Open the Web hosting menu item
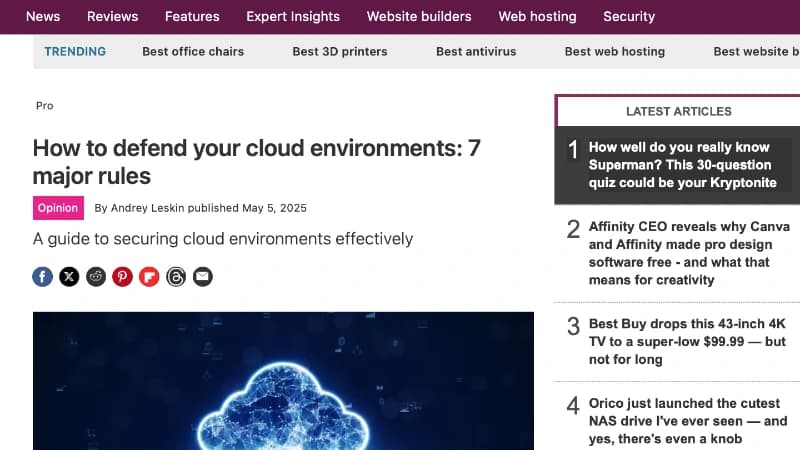Screen dimensions: 800x450 coord(537,16)
